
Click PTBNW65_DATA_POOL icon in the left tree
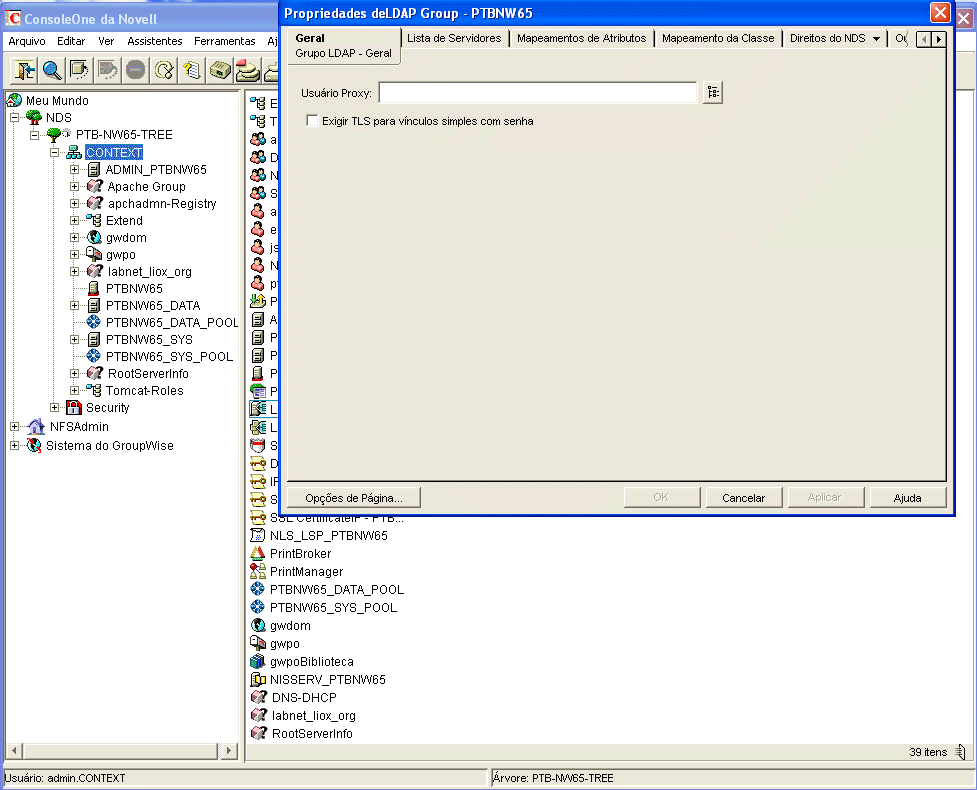coord(93,322)
